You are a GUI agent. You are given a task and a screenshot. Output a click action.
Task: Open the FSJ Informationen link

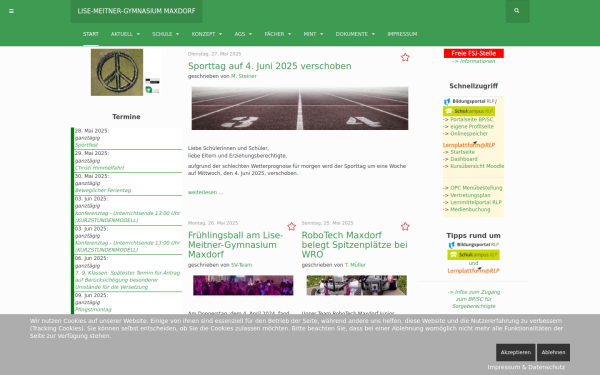[473, 61]
